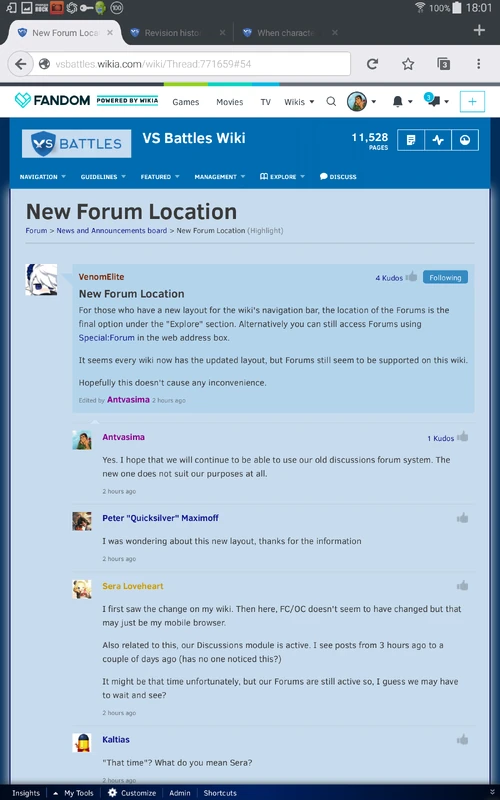Image resolution: width=500 pixels, height=800 pixels.
Task: Follow the Special:Forum link
Action: click(107, 338)
